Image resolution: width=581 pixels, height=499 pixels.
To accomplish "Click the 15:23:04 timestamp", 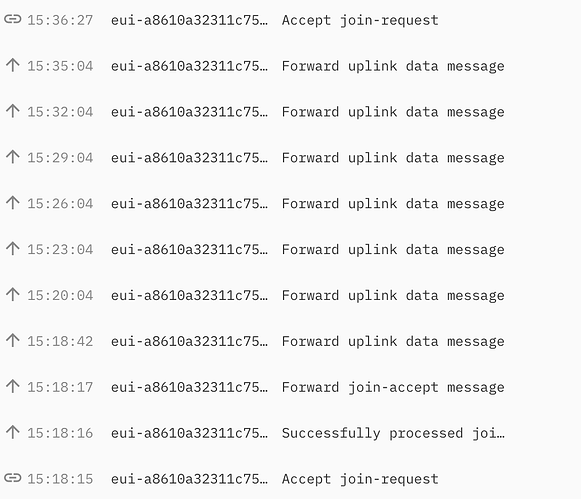I will click(x=60, y=250).
